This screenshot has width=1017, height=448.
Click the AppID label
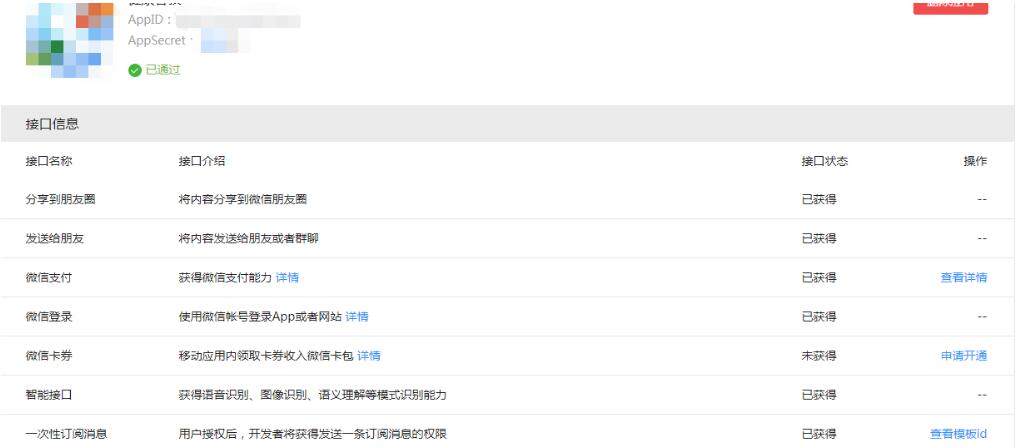(150, 19)
